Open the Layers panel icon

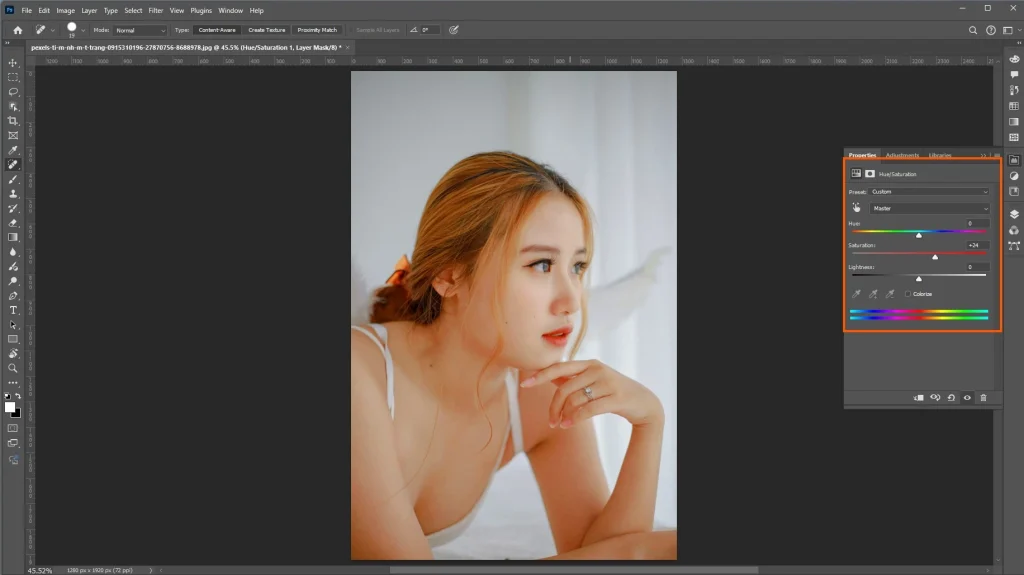tap(1014, 214)
